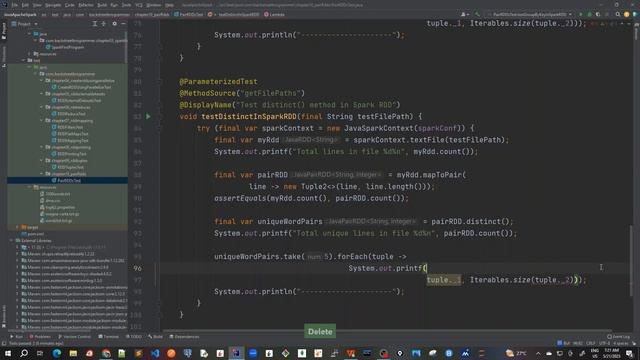Click the Run button in toolbar
This screenshot has height=360, width=640.
pyautogui.click(x=581, y=14)
